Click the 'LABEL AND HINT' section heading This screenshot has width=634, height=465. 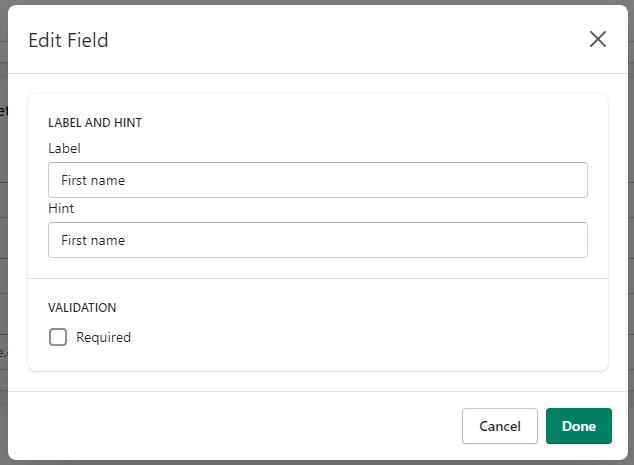tap(95, 123)
